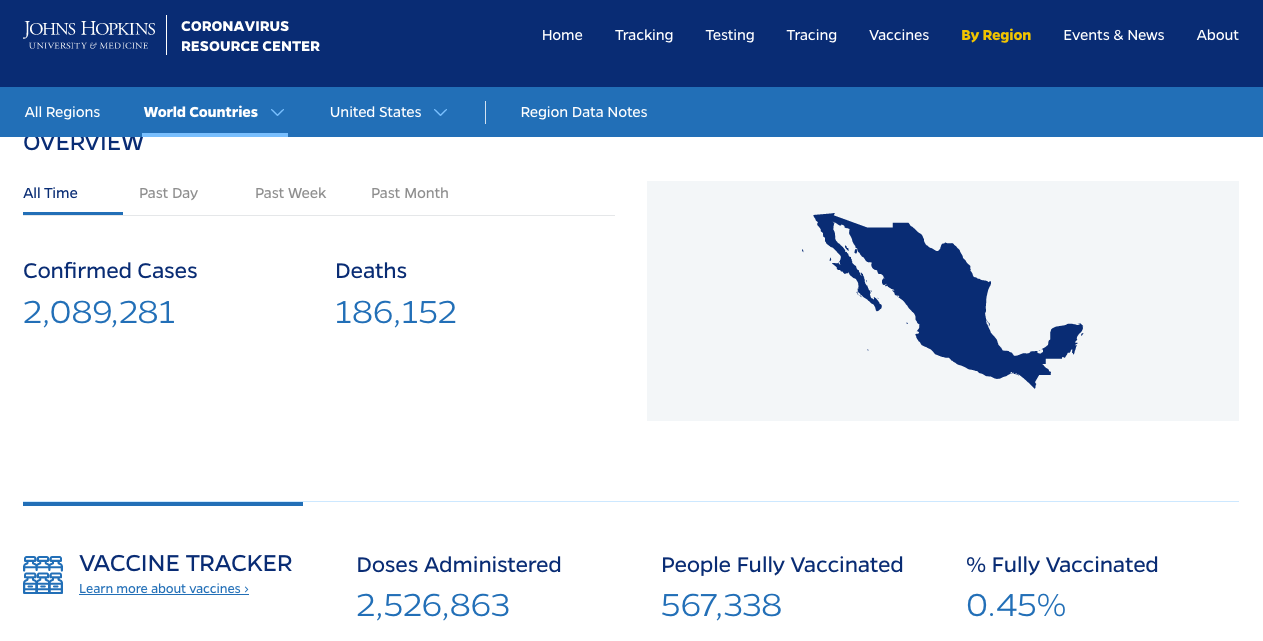Expand the World Countries dropdown chevron

278,112
